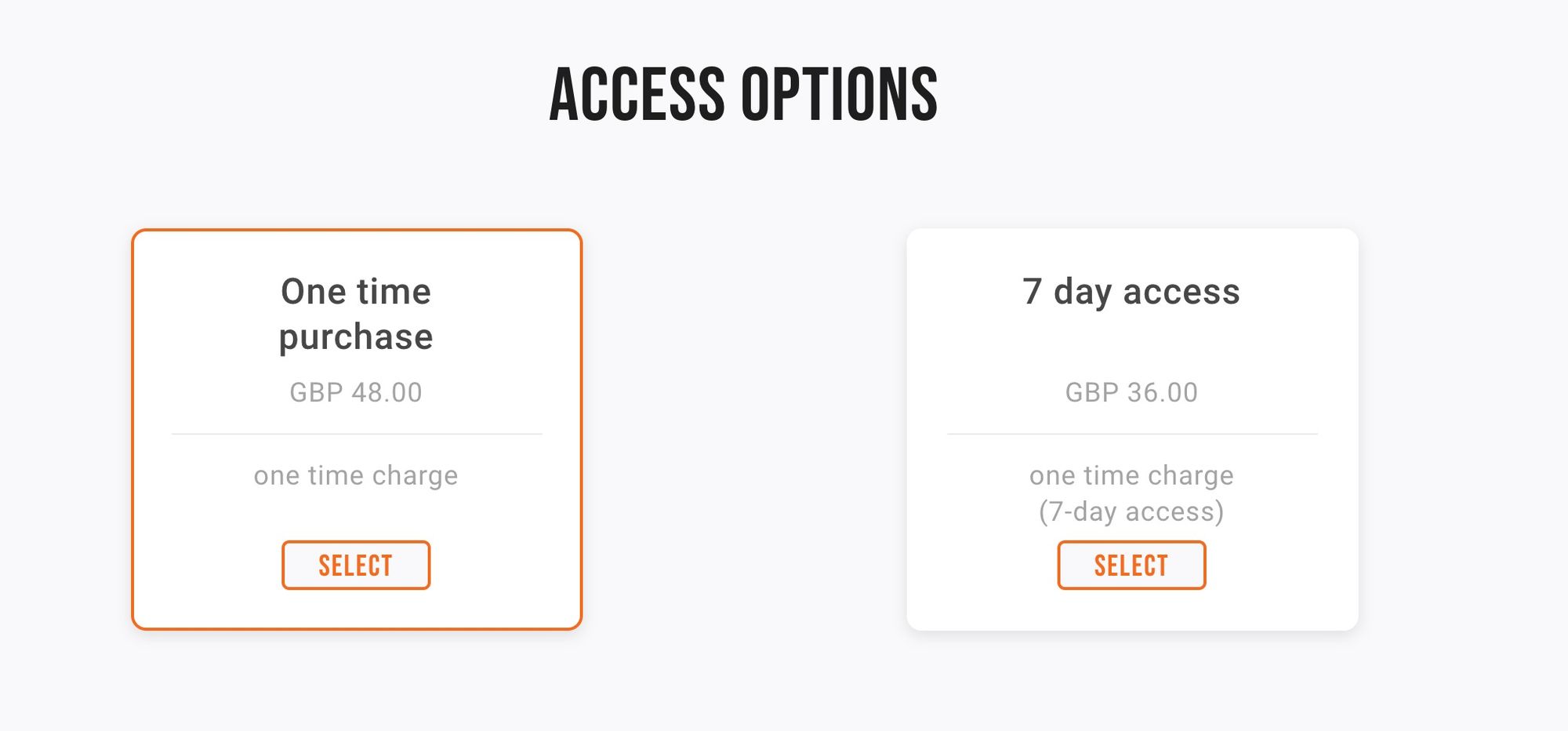The width and height of the screenshot is (1568, 731).
Task: Click the digit "7" in the right card title
Action: pos(1032,292)
